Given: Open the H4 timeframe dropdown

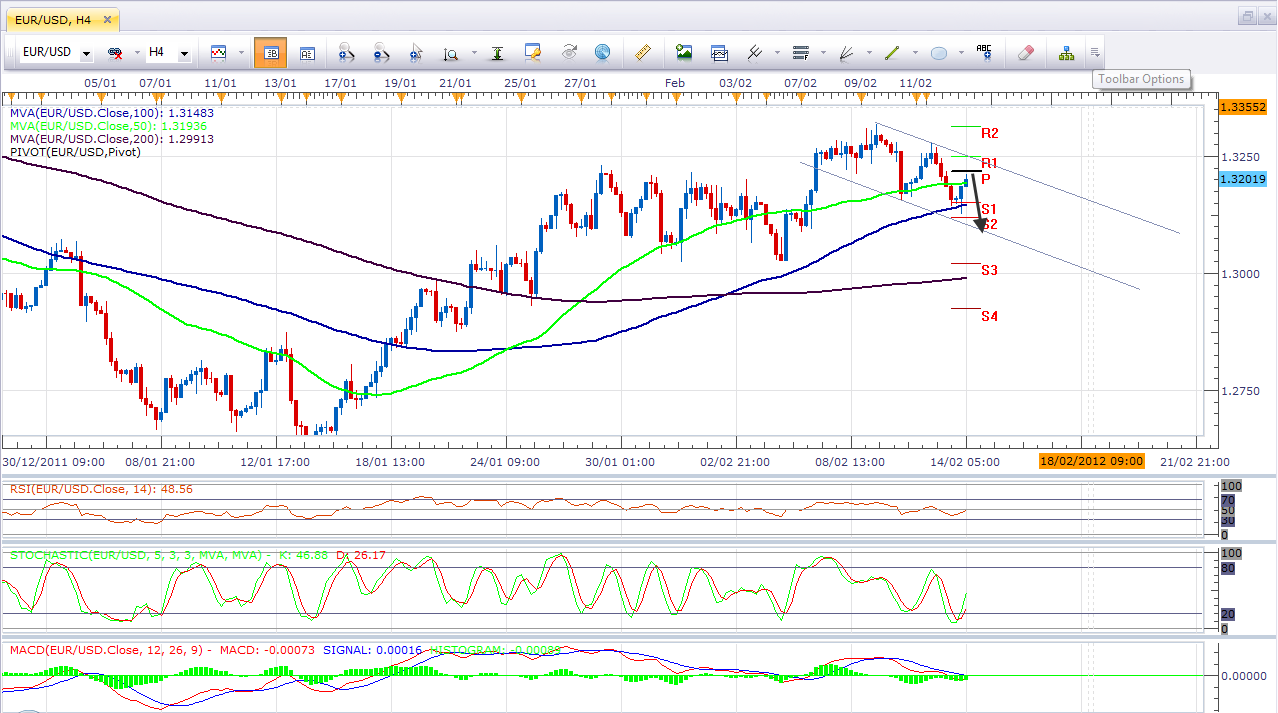Looking at the screenshot, I should pos(184,53).
